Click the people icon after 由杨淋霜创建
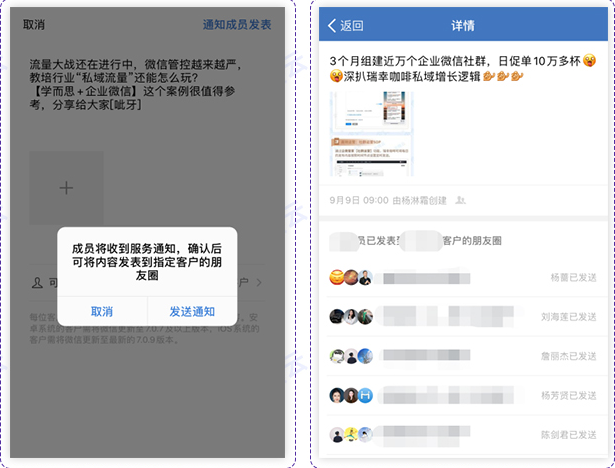 pos(460,200)
